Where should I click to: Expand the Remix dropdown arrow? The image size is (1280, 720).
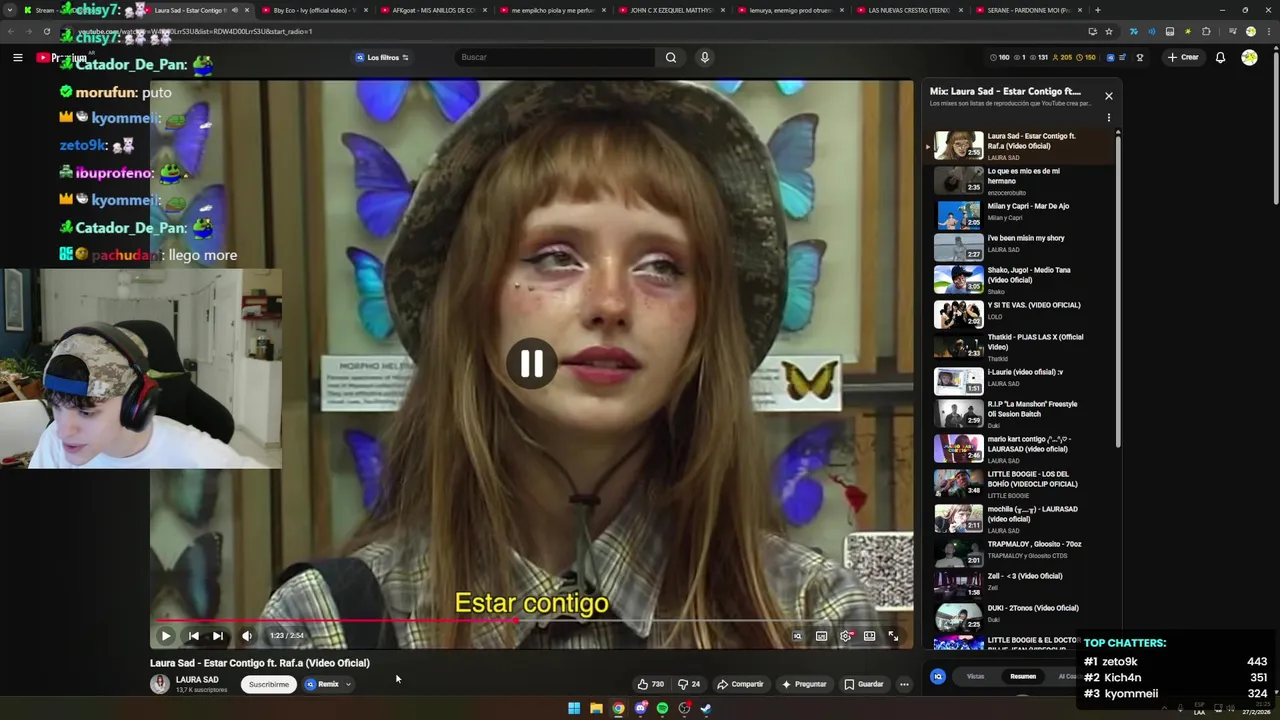click(x=348, y=684)
